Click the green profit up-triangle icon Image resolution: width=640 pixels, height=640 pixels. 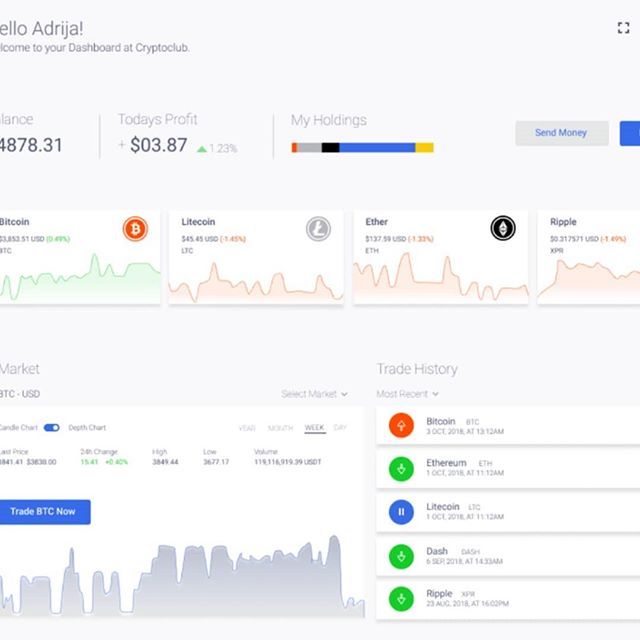point(202,149)
